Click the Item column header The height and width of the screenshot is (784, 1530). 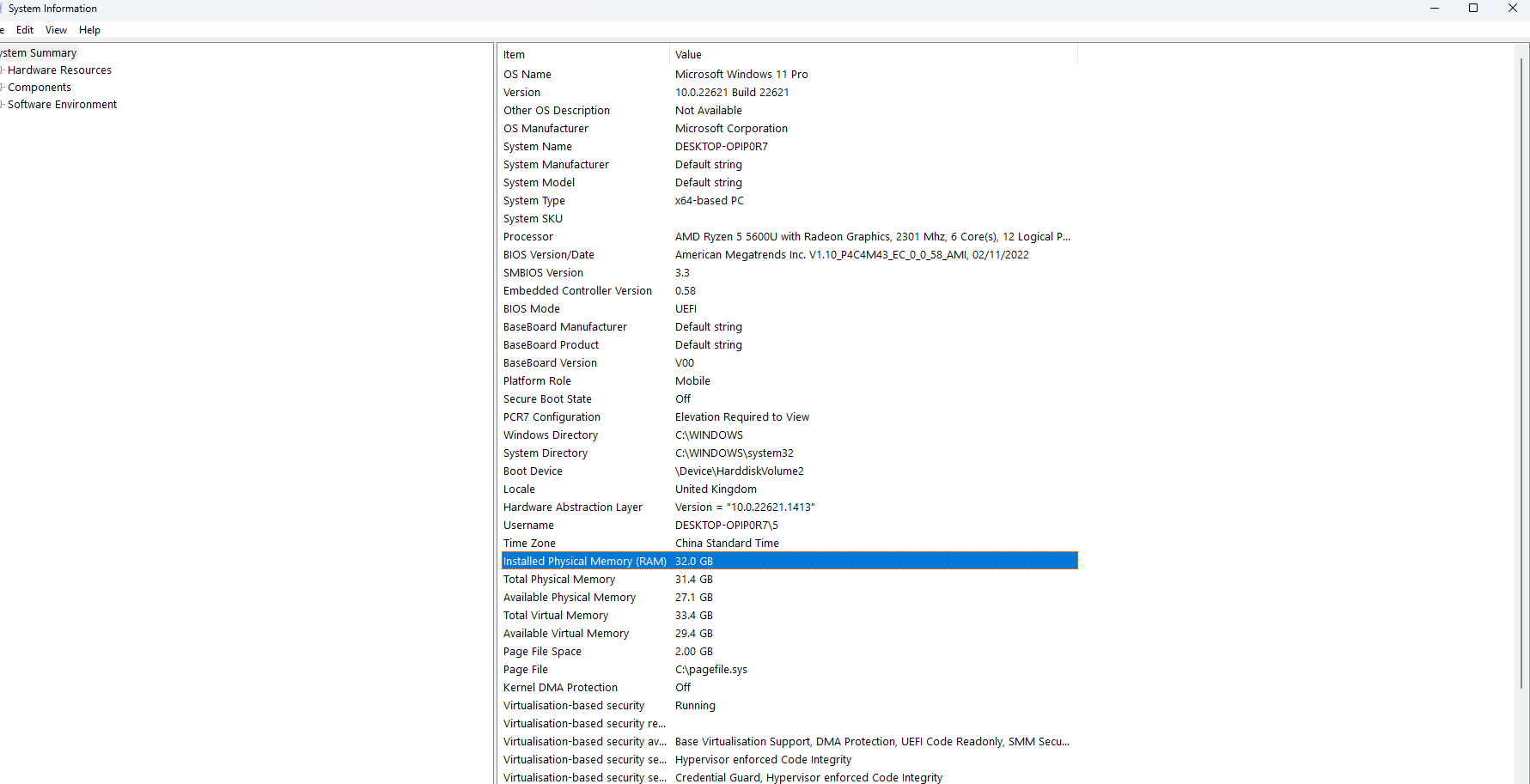(x=584, y=55)
